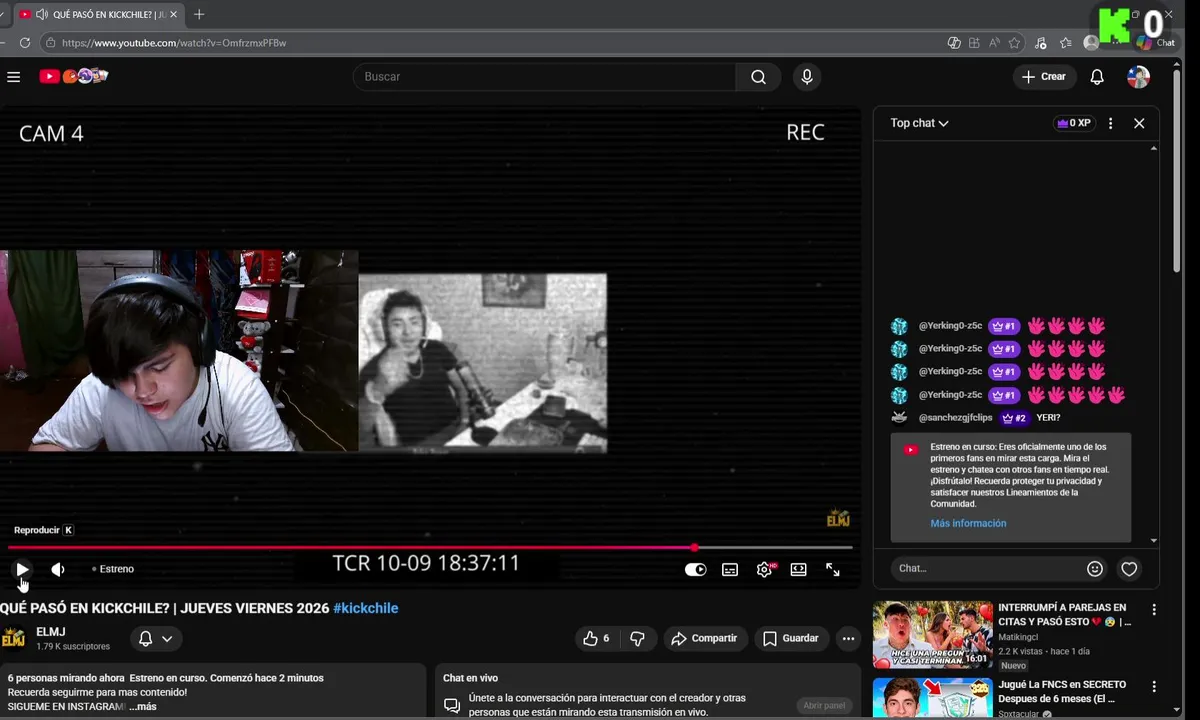Image resolution: width=1200 pixels, height=720 pixels.
Task: Open the player settings gear
Action: [765, 569]
